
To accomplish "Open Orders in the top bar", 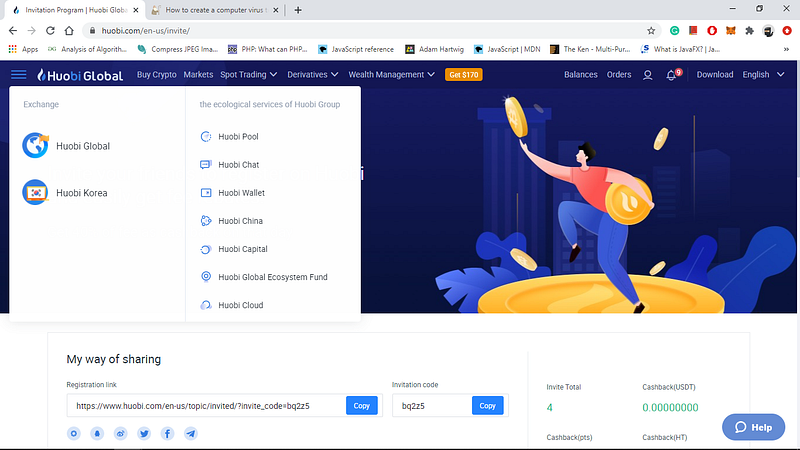I will 619,74.
